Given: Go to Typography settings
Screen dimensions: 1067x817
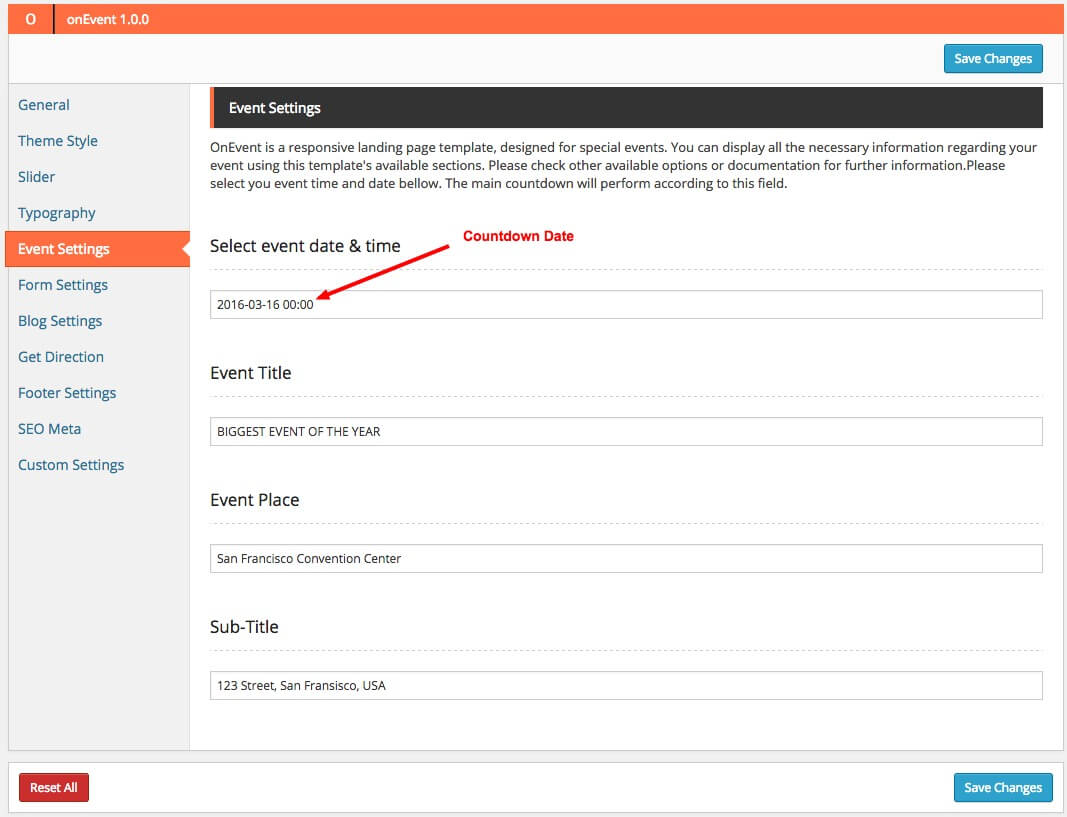Looking at the screenshot, I should click(x=57, y=213).
